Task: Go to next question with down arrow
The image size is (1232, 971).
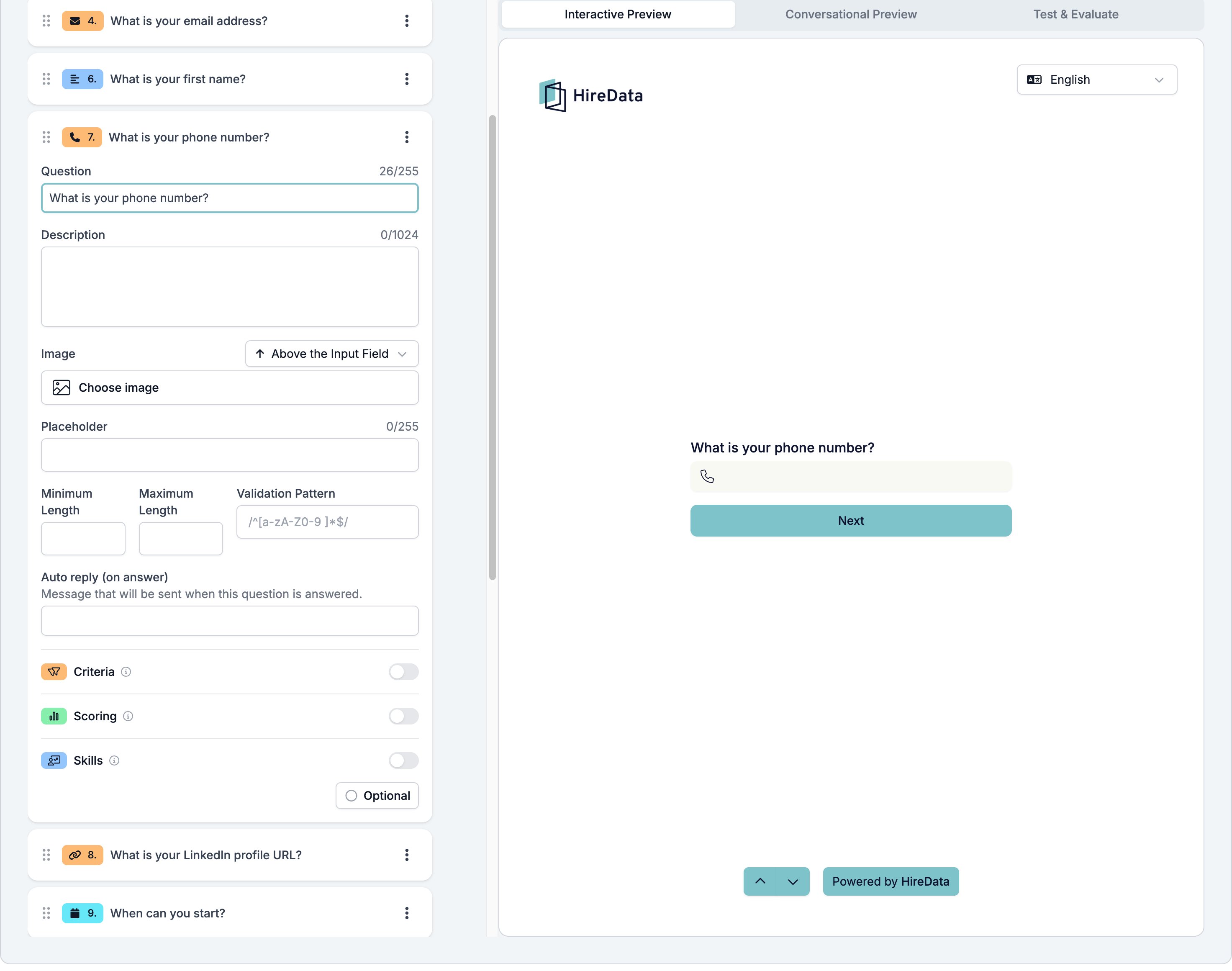Action: pyautogui.click(x=793, y=882)
